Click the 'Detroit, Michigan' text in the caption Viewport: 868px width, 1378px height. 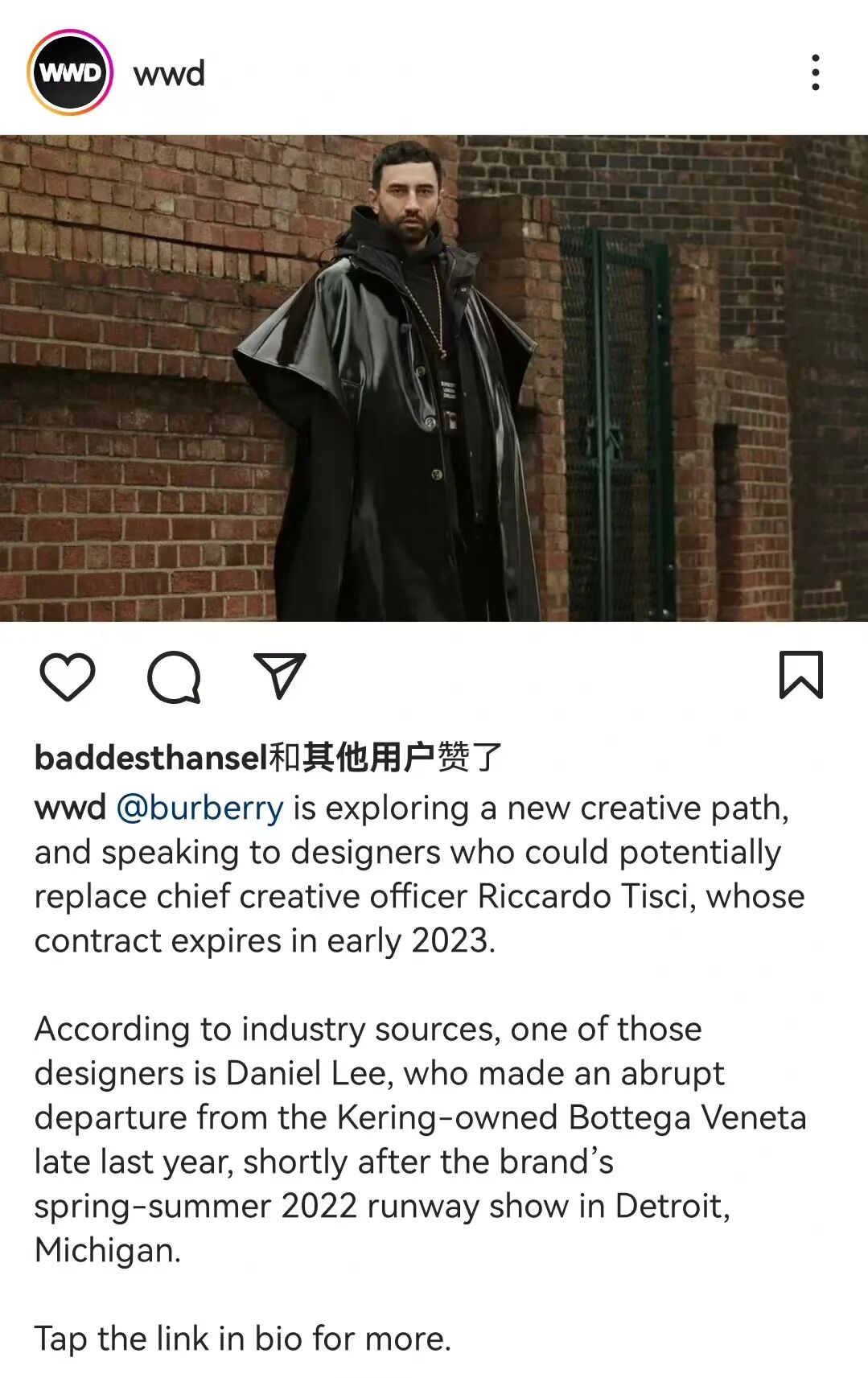point(382,1228)
